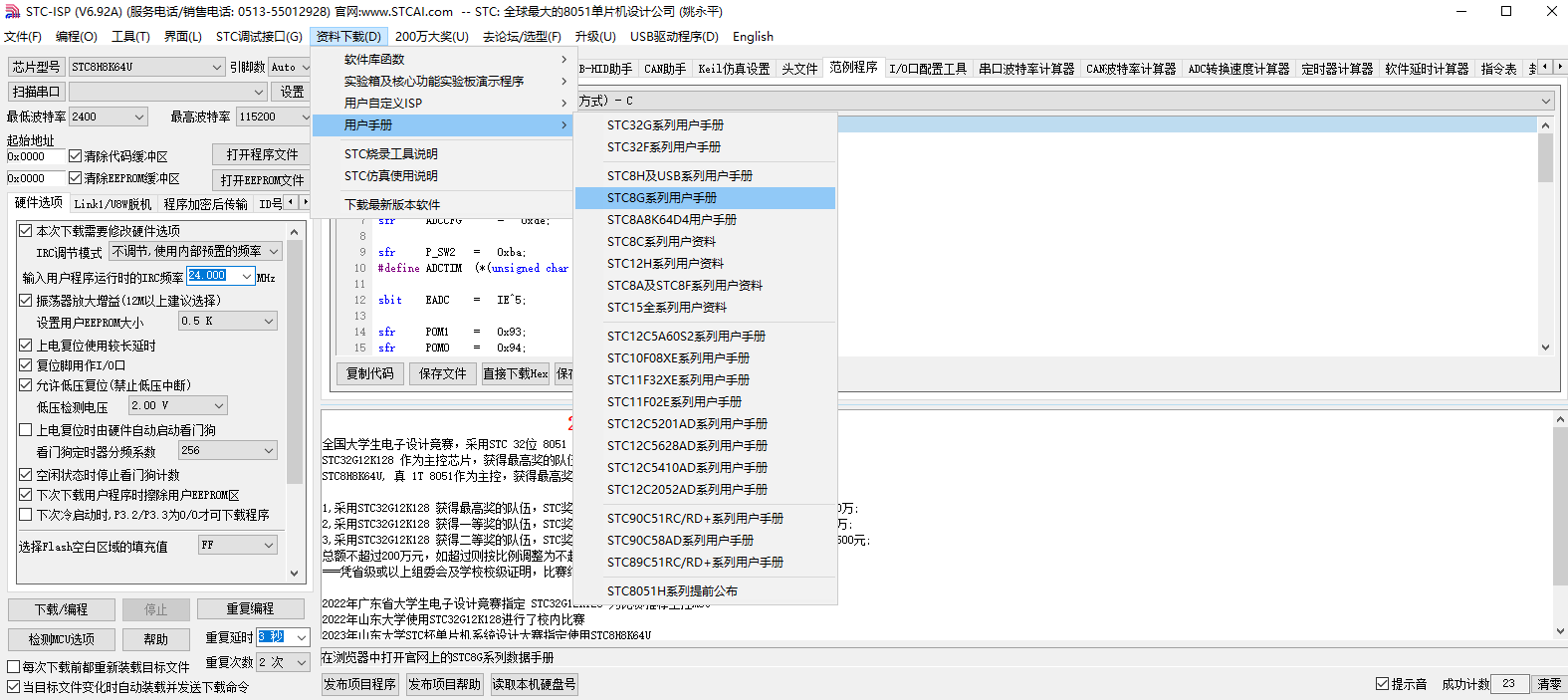Click submenu arrow beside 用户自定ISP
This screenshot has height=700, width=1568.
pos(563,104)
